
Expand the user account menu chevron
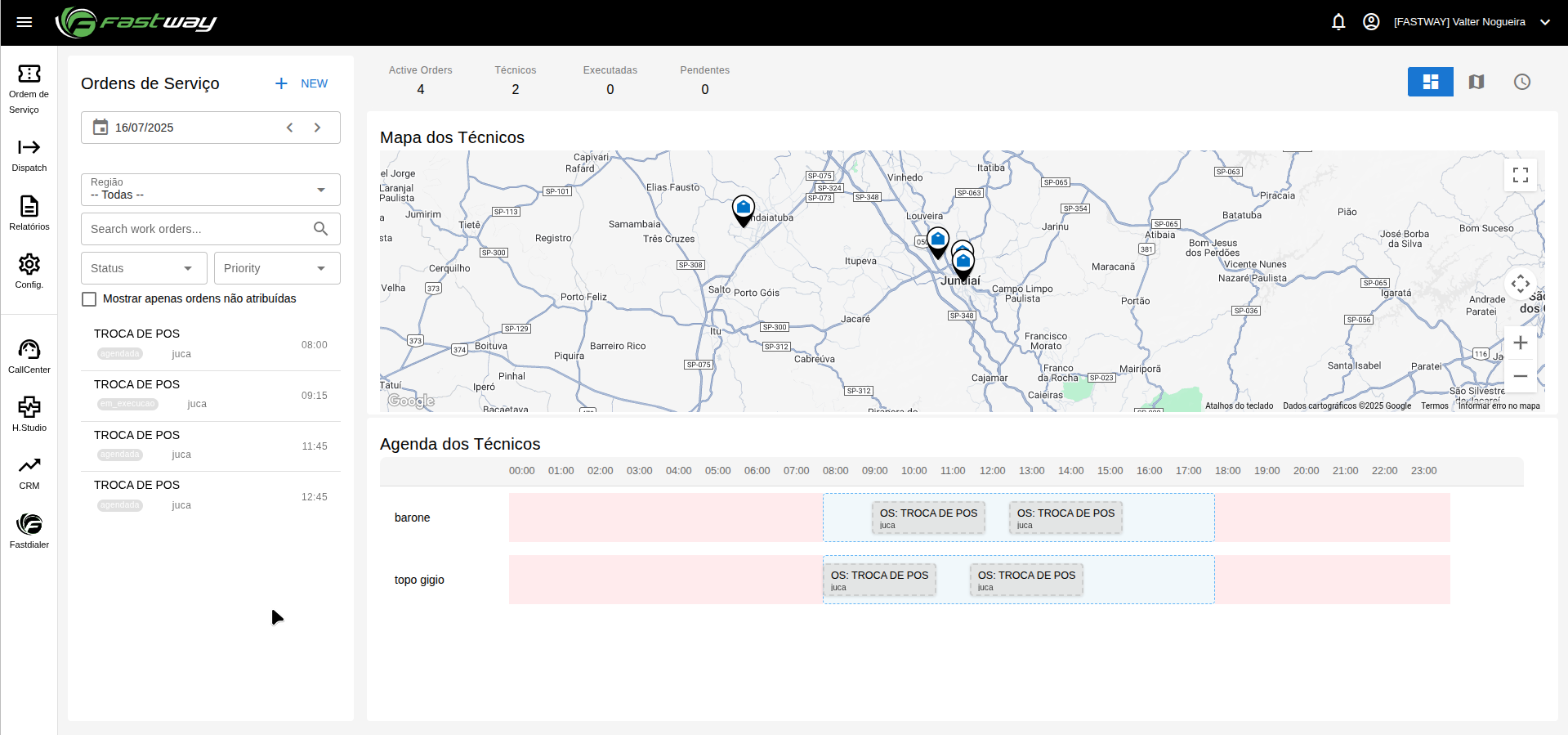click(x=1545, y=22)
